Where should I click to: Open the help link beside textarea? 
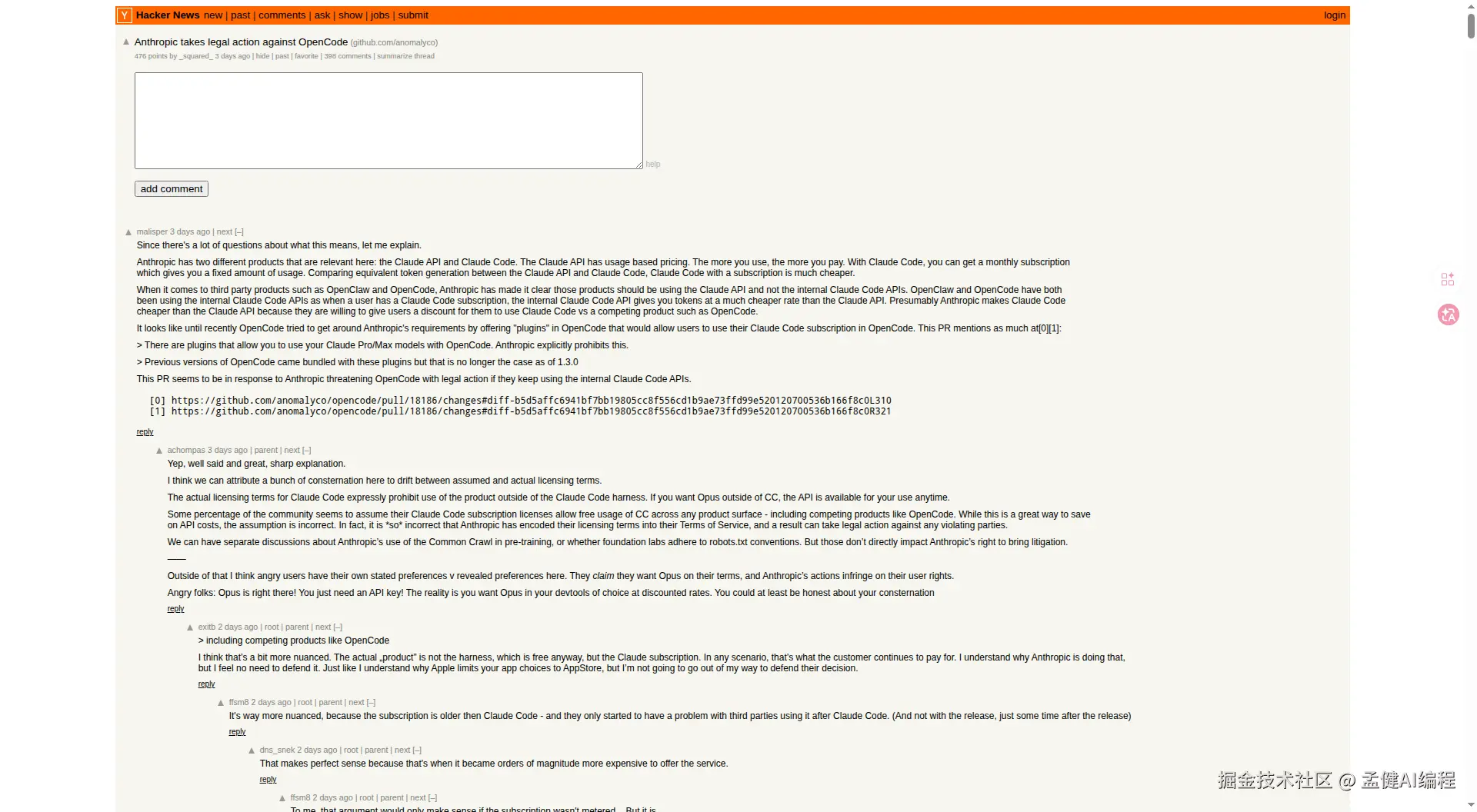click(x=652, y=165)
